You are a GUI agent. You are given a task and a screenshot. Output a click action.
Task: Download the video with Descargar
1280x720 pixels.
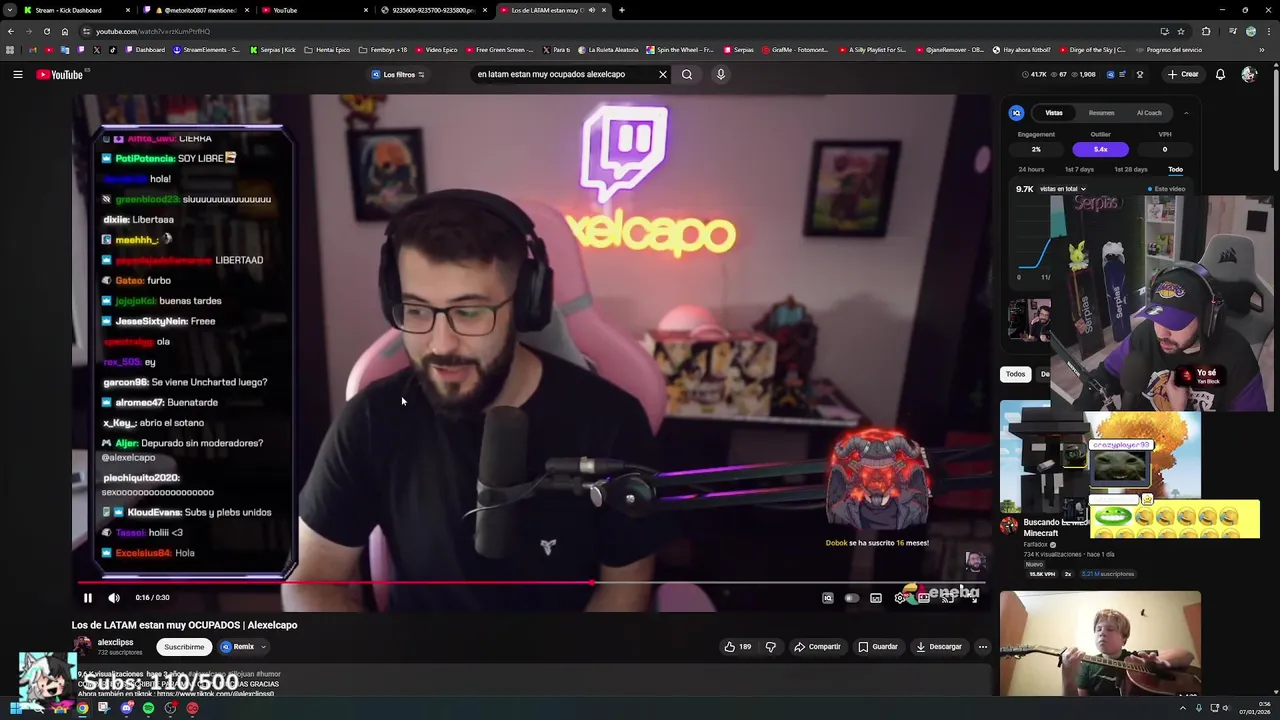(938, 647)
